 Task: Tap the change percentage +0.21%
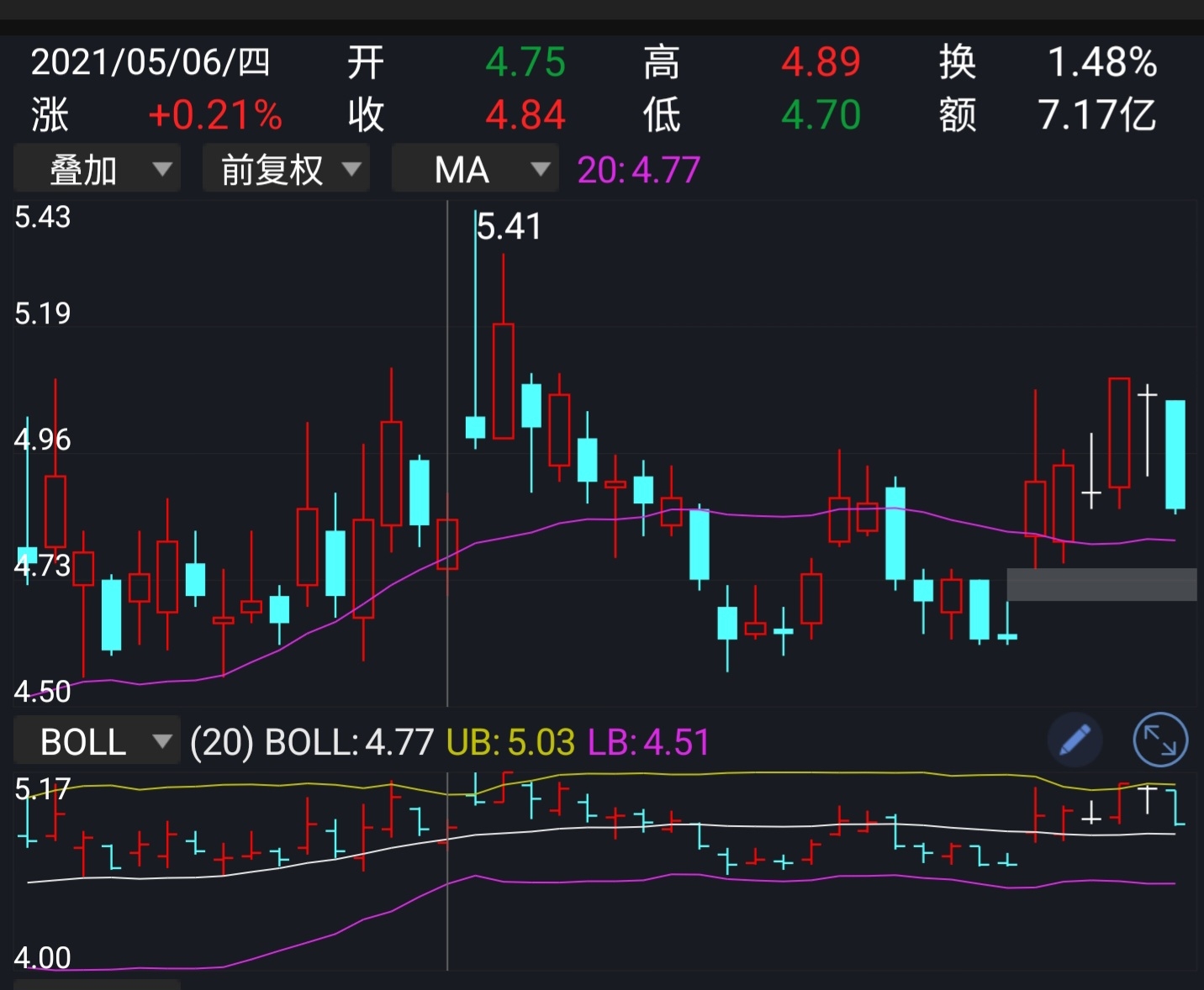pos(215,115)
